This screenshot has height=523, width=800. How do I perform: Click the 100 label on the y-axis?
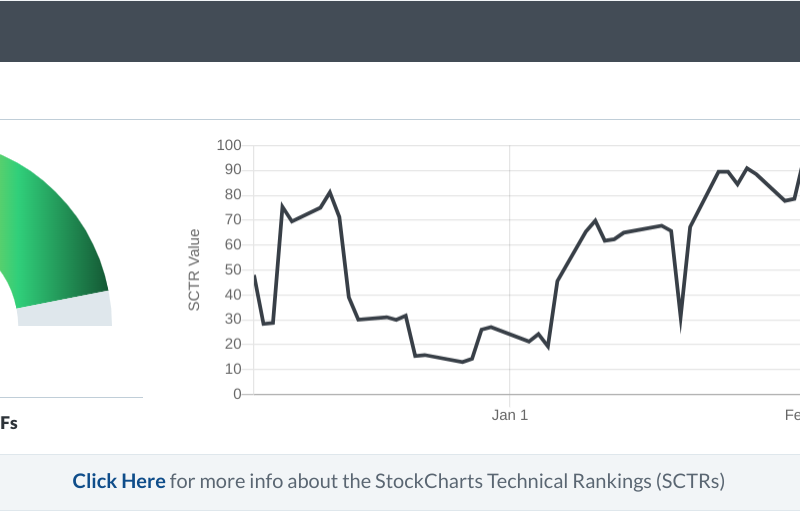click(229, 146)
